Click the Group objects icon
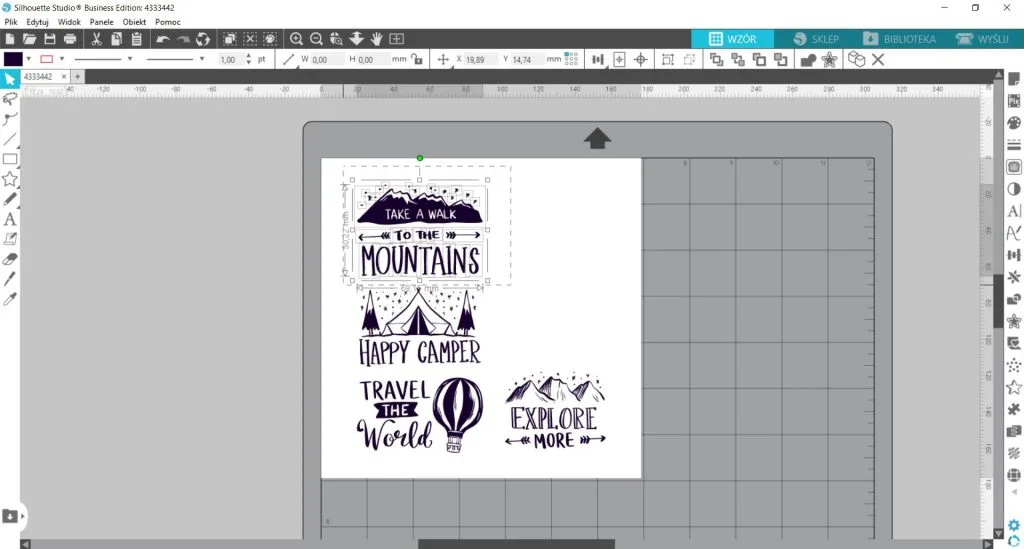 667,59
